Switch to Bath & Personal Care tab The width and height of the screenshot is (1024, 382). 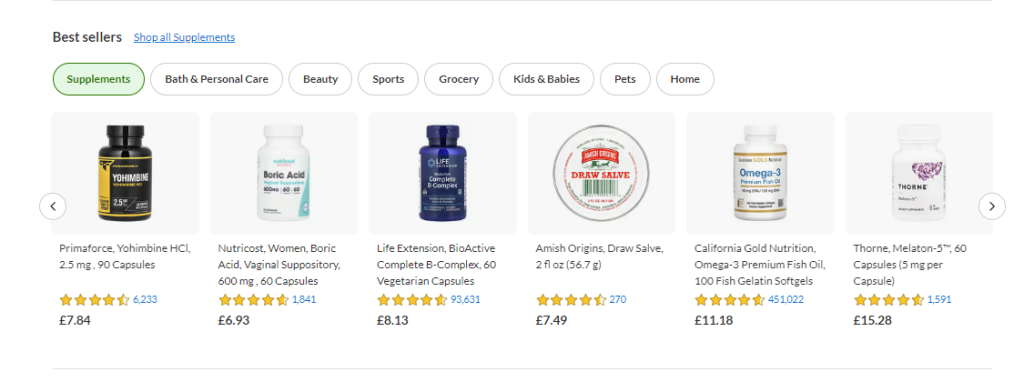(217, 79)
